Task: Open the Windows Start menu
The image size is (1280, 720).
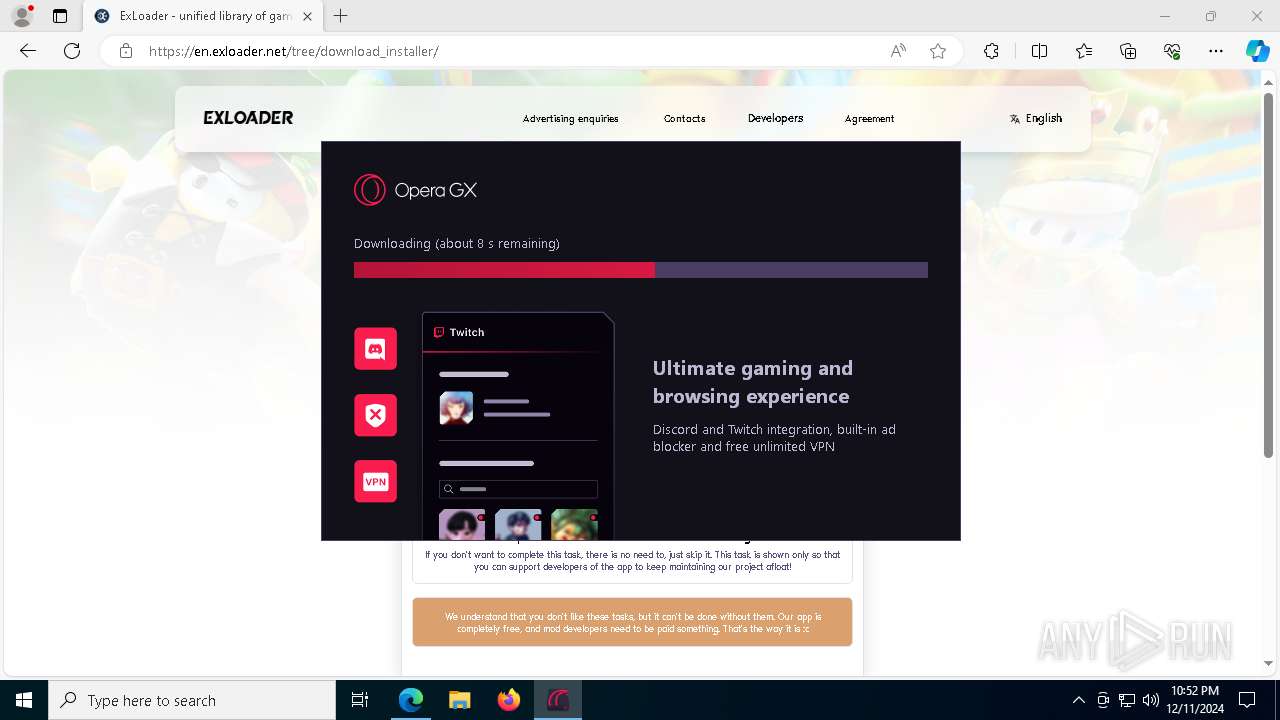Action: click(x=24, y=700)
